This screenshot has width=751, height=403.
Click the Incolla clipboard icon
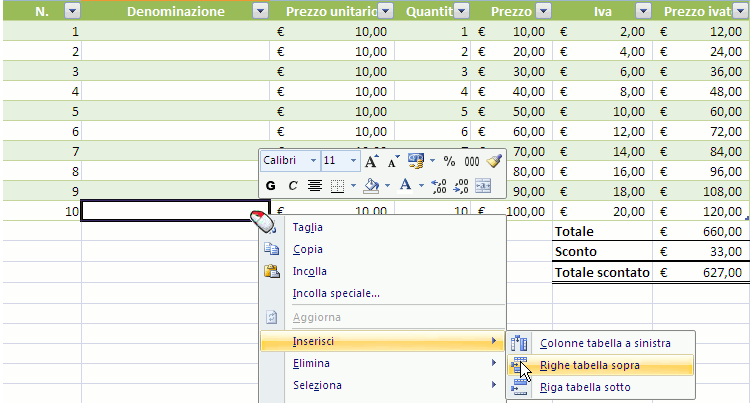click(272, 271)
